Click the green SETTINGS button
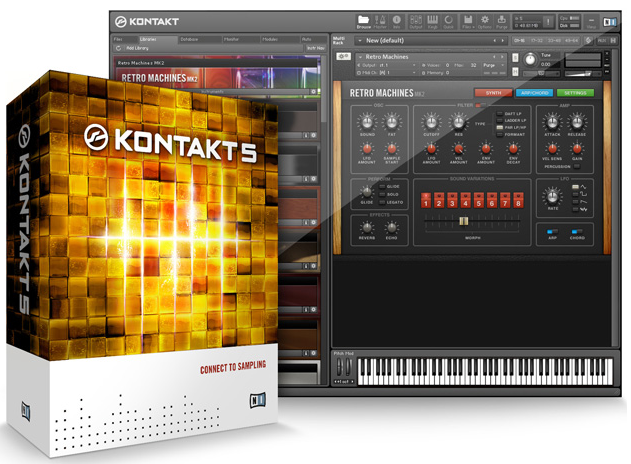Screen dimensions: 631x464 coord(575,93)
